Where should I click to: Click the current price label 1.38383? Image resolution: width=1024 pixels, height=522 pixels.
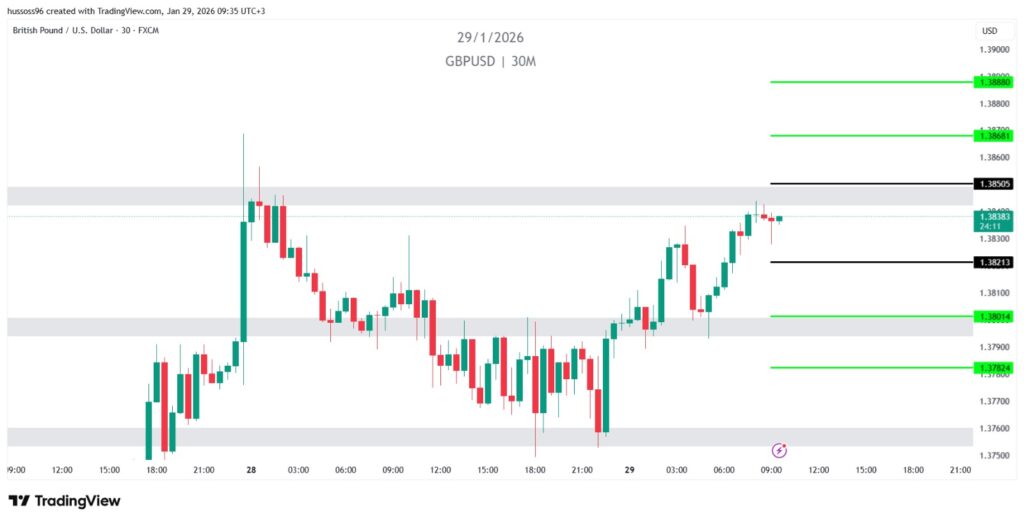pos(994,216)
